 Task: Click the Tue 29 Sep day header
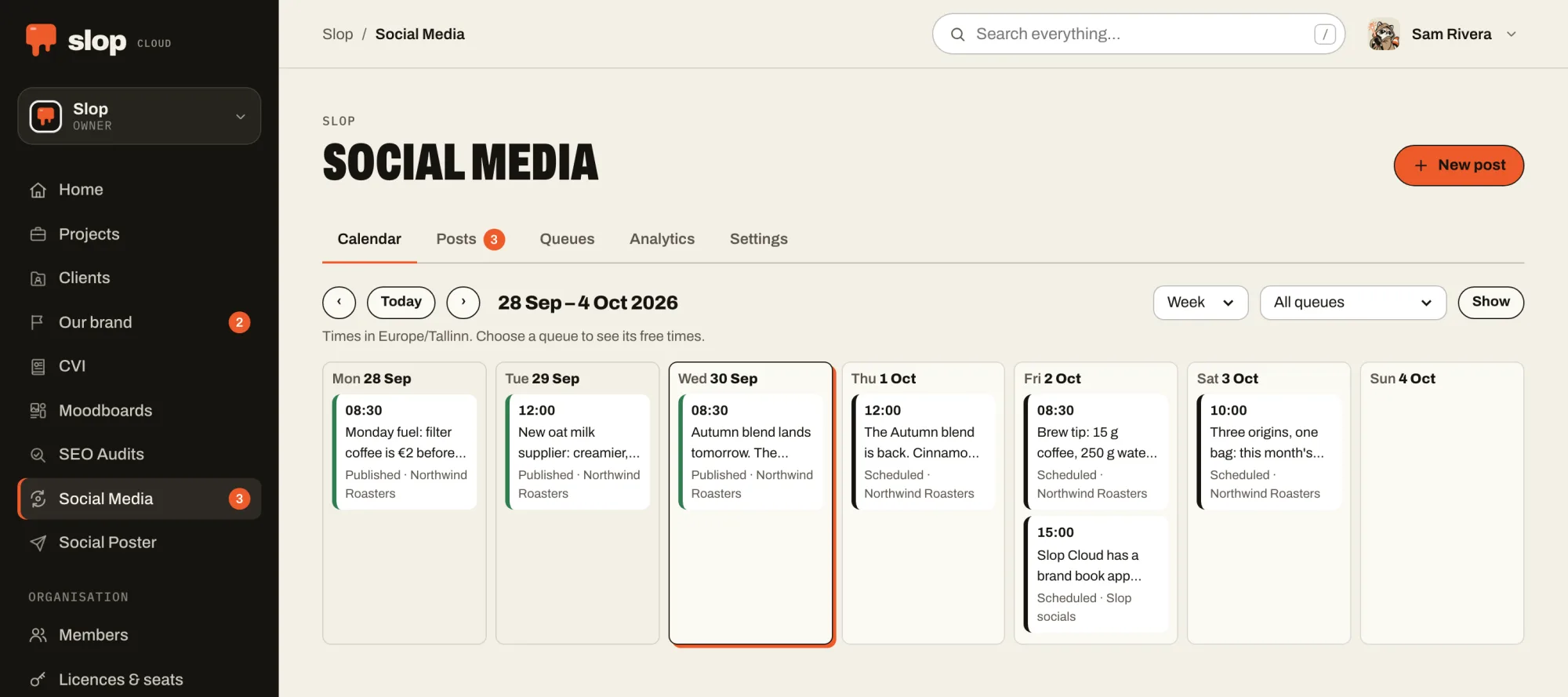[543, 379]
